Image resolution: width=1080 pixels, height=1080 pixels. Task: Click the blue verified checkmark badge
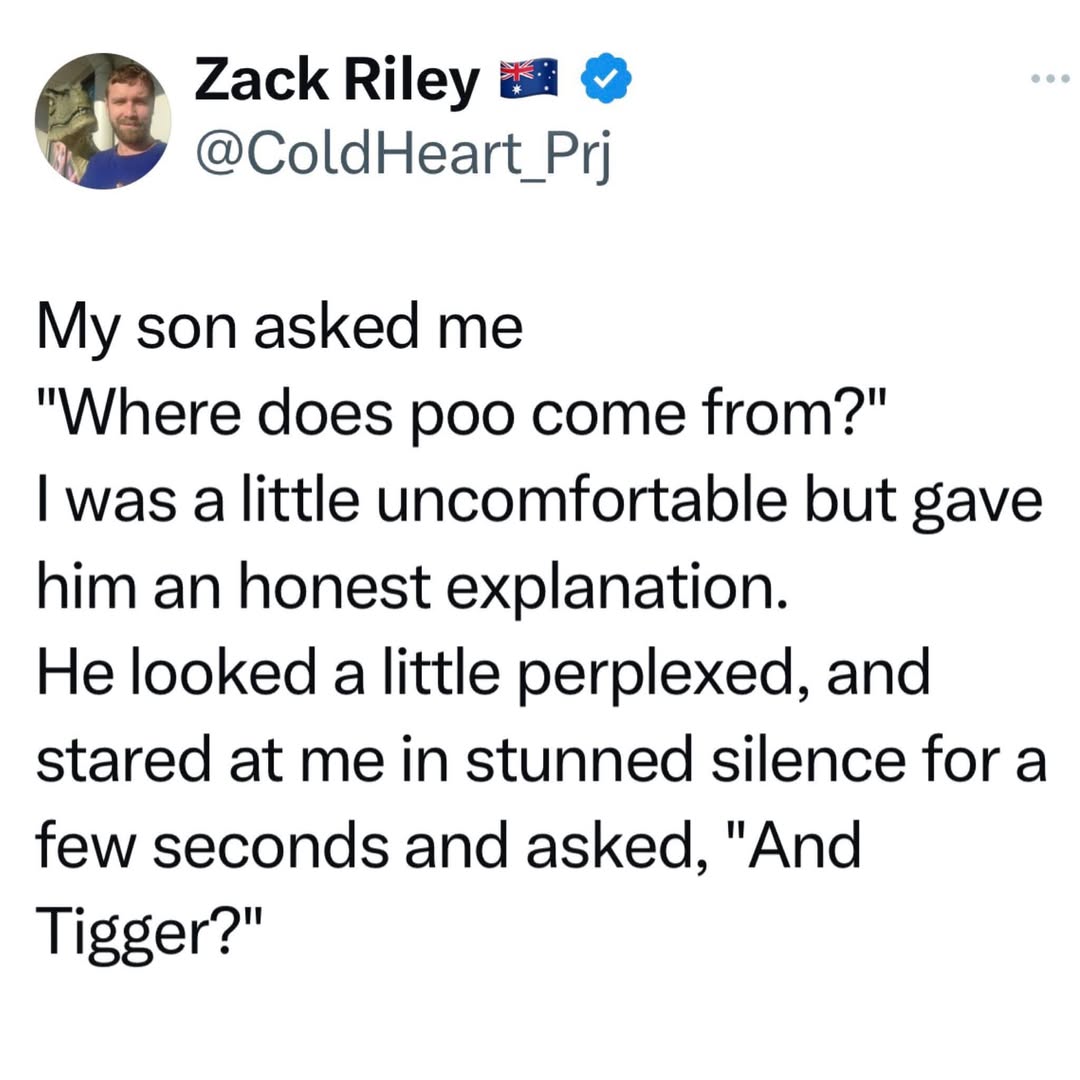tap(606, 77)
